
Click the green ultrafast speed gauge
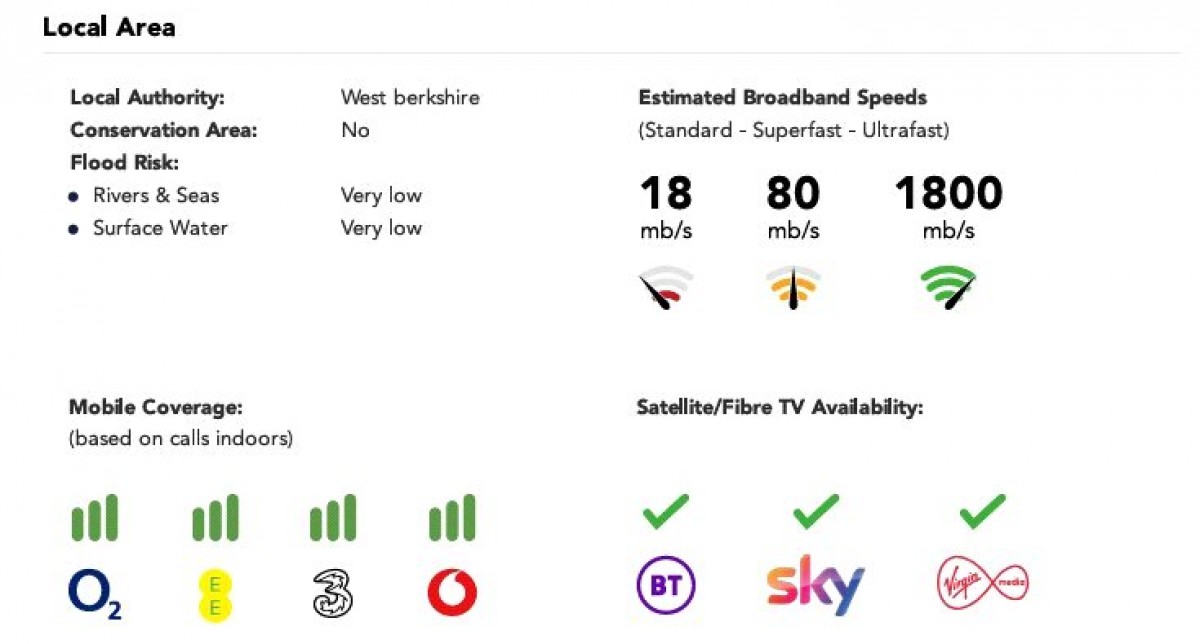(948, 288)
